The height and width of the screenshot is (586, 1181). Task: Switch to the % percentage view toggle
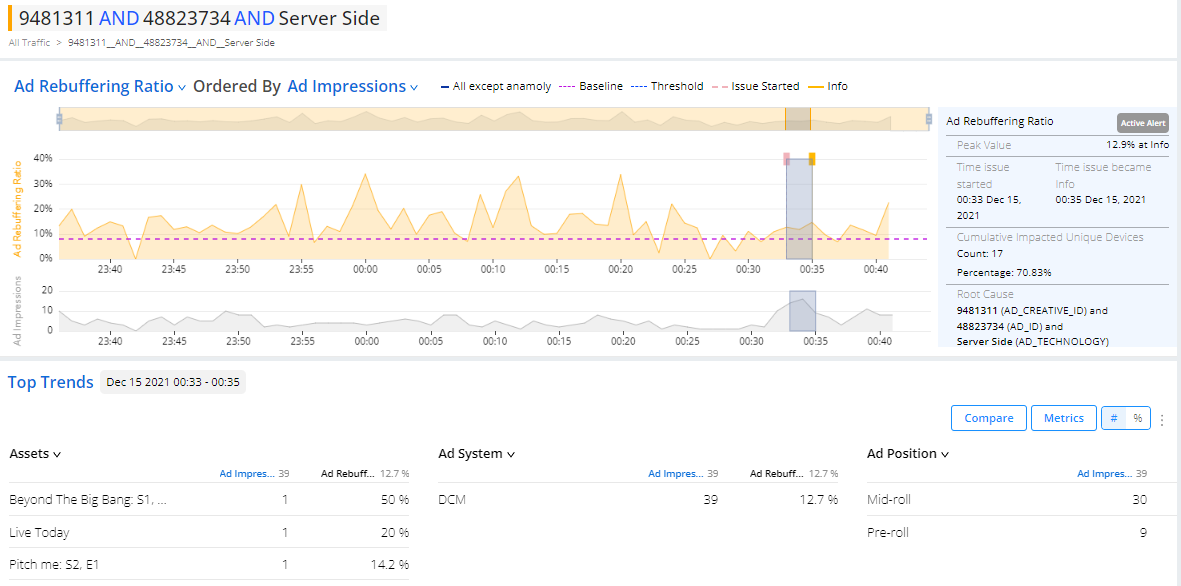pos(1137,418)
